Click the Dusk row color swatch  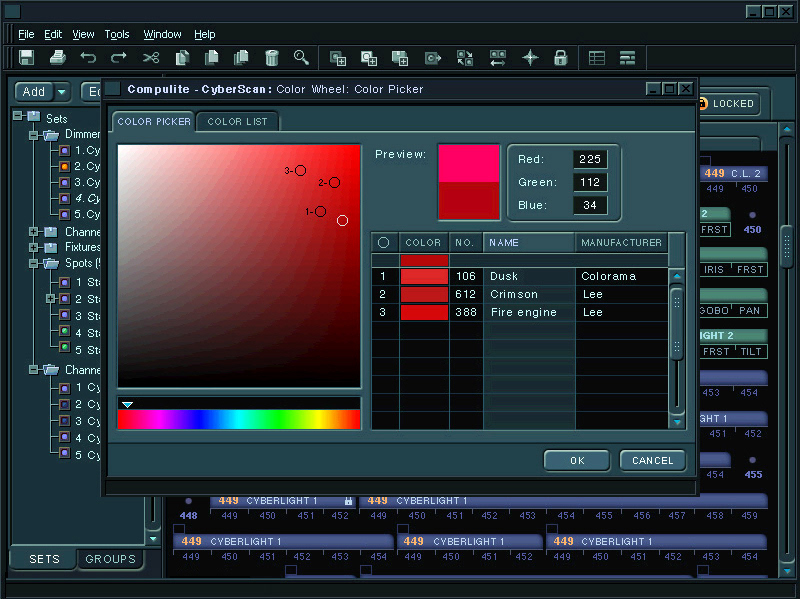click(424, 277)
